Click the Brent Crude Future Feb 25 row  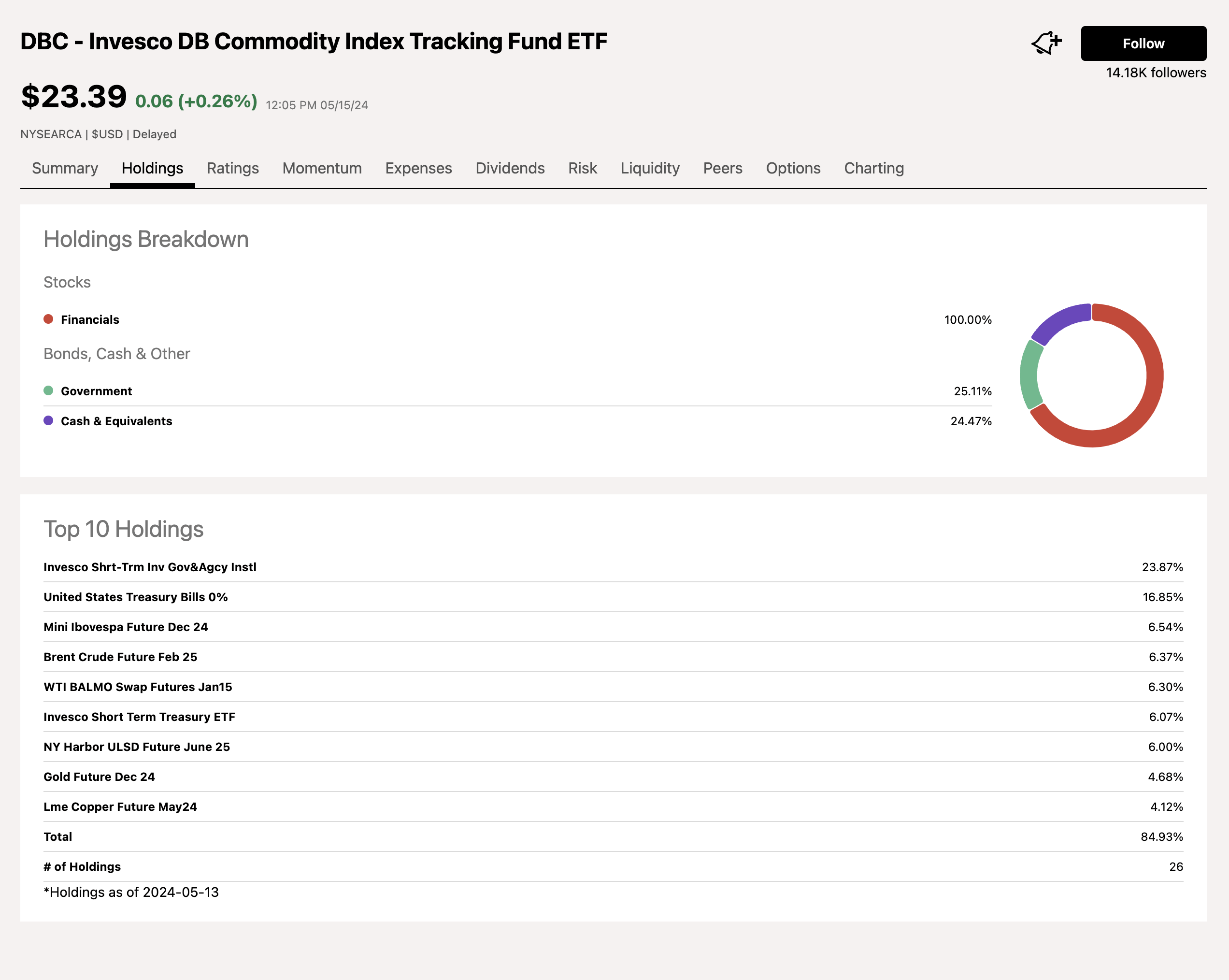[x=120, y=657]
